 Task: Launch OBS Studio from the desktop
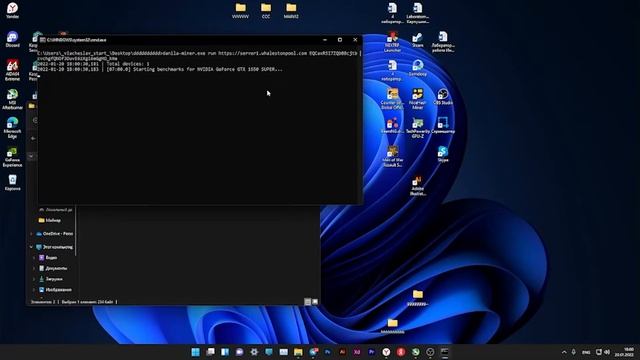tap(443, 97)
